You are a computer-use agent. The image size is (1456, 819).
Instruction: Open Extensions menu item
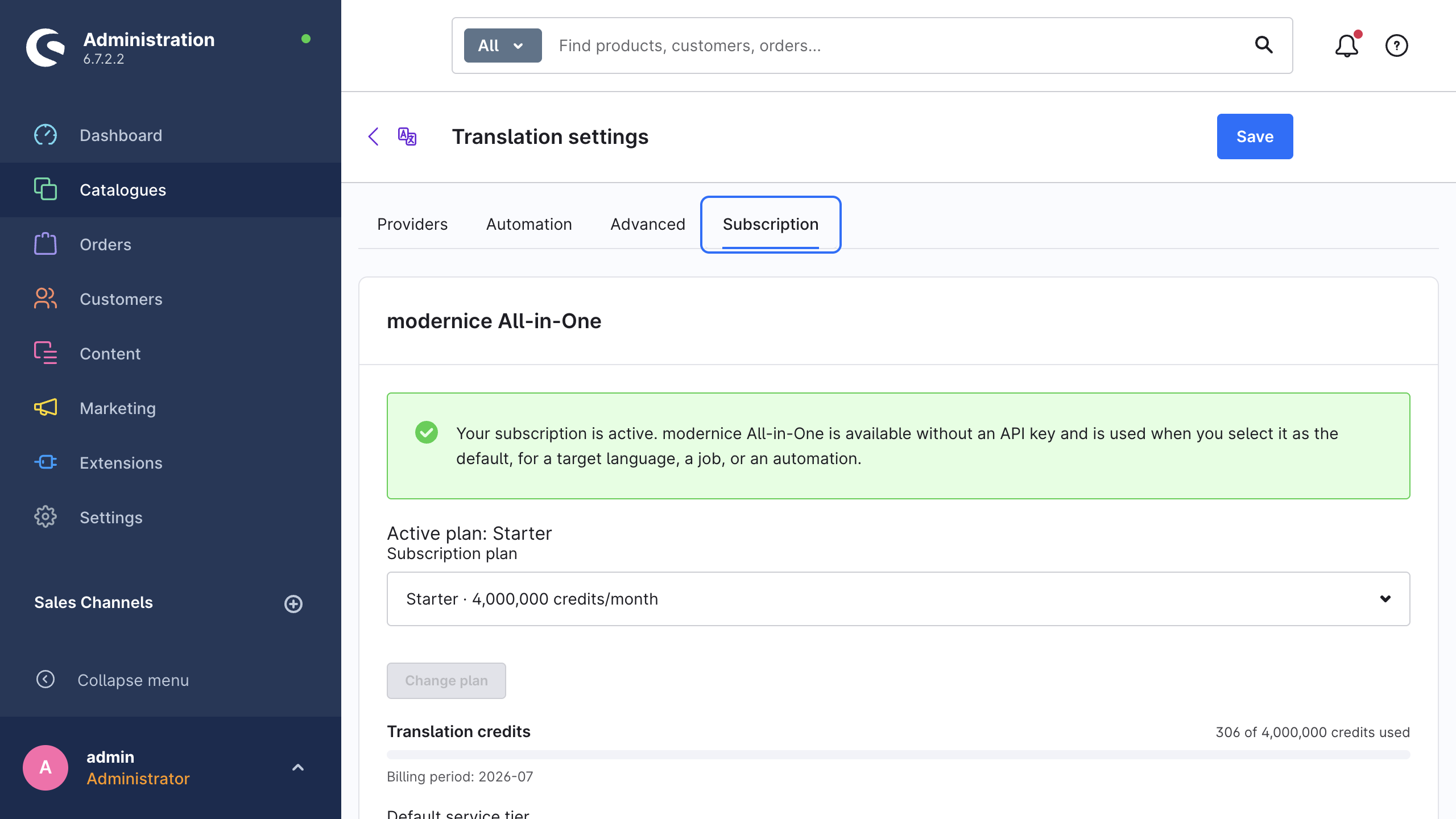(171, 463)
